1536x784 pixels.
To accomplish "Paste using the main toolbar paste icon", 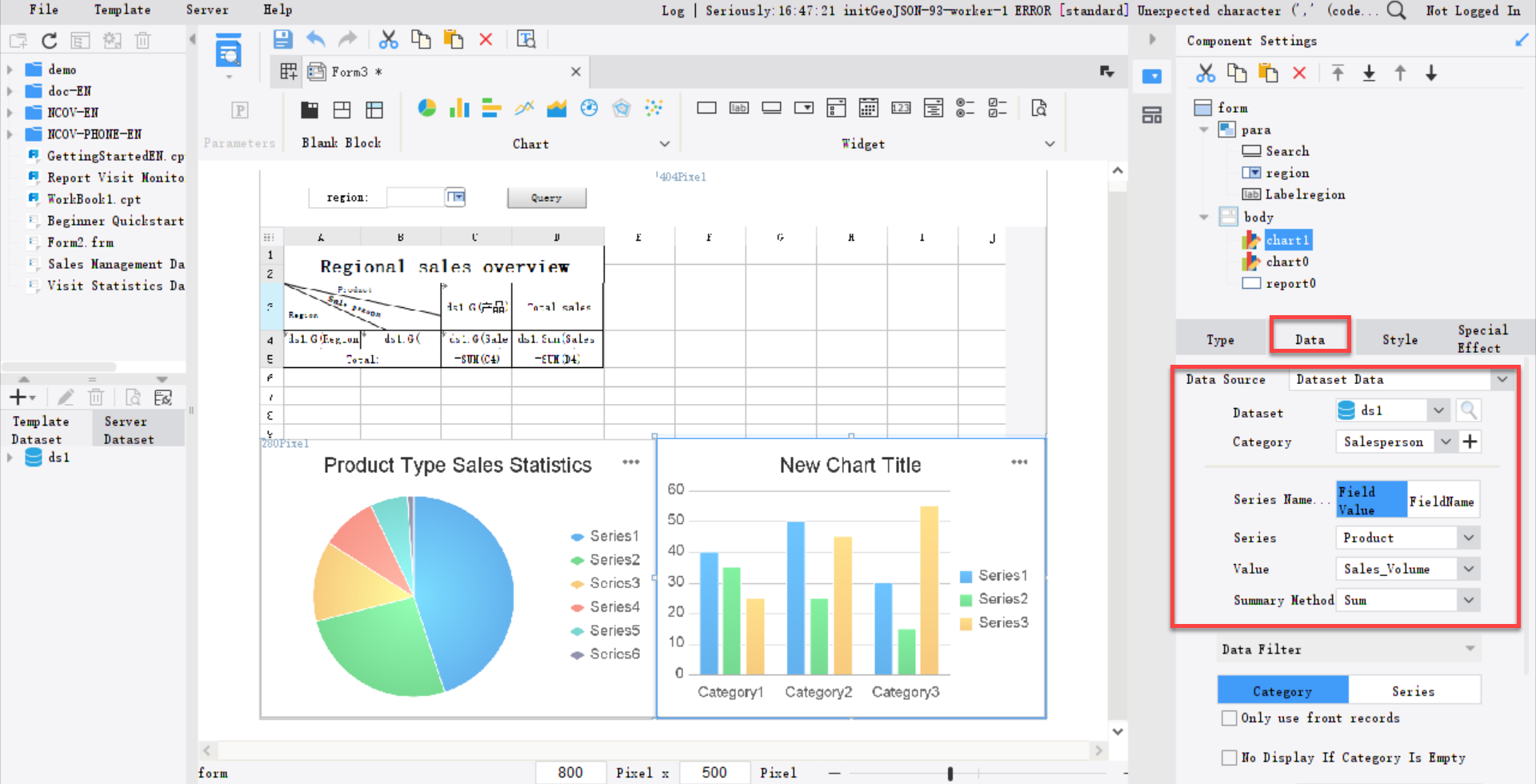I will pyautogui.click(x=454, y=39).
